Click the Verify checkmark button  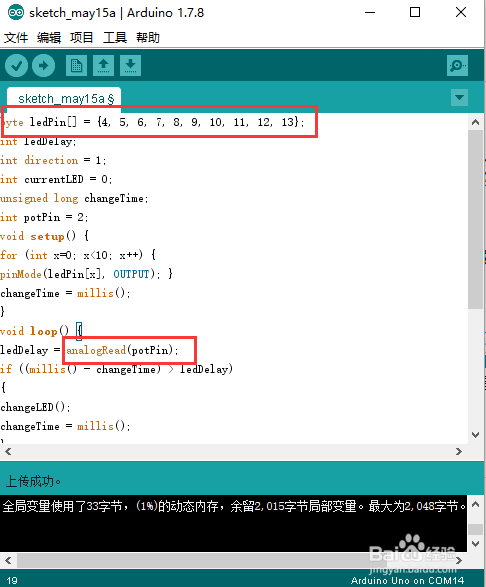16,66
